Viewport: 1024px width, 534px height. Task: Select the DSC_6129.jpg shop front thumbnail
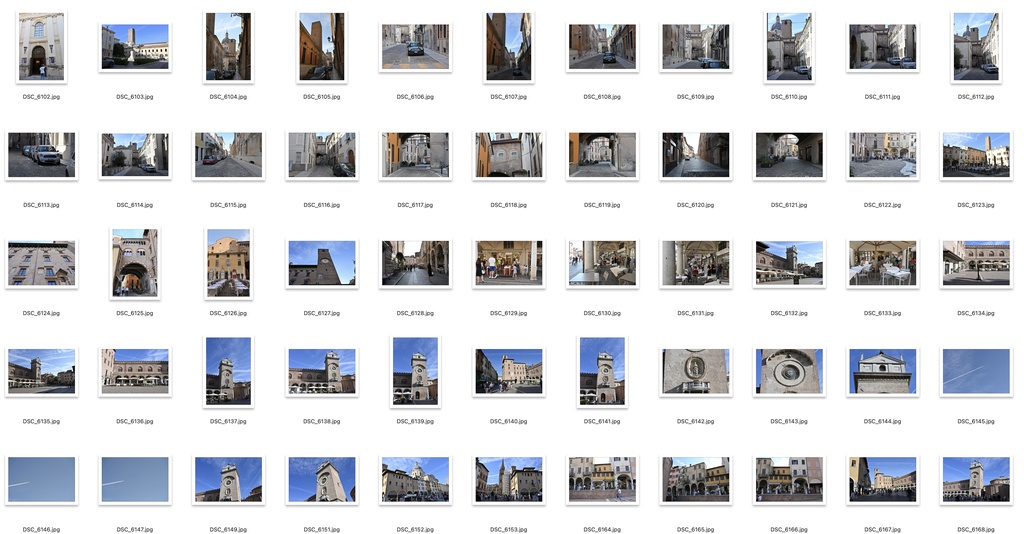pyautogui.click(x=508, y=263)
